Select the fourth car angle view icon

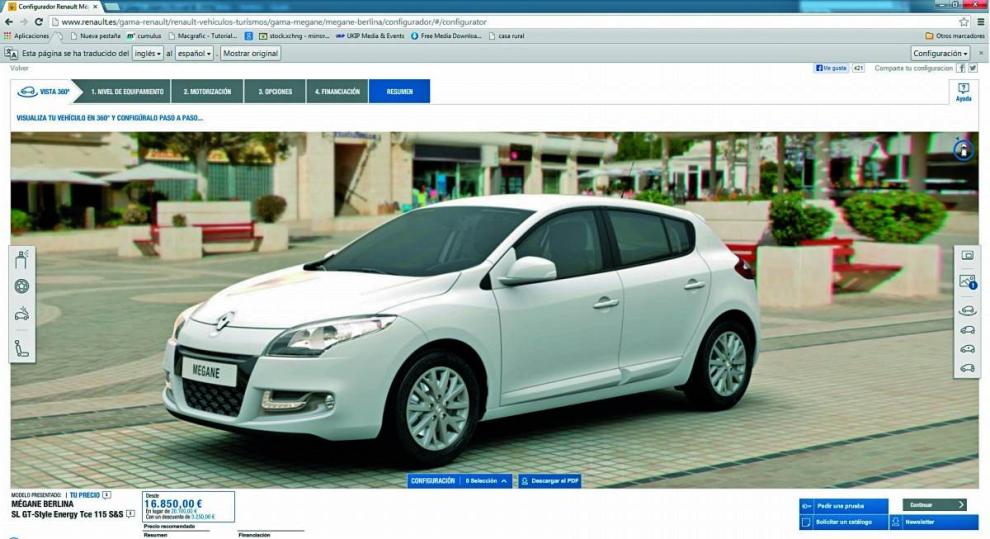[x=967, y=367]
